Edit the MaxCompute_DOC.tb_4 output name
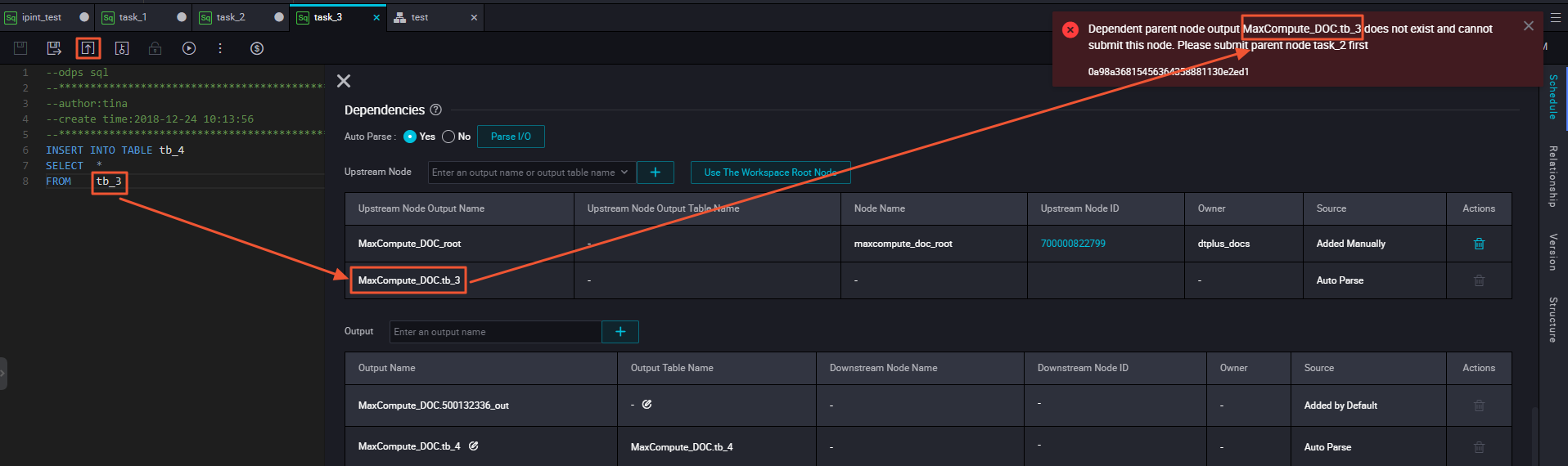Screen dimensions: 1568x466 (473, 446)
